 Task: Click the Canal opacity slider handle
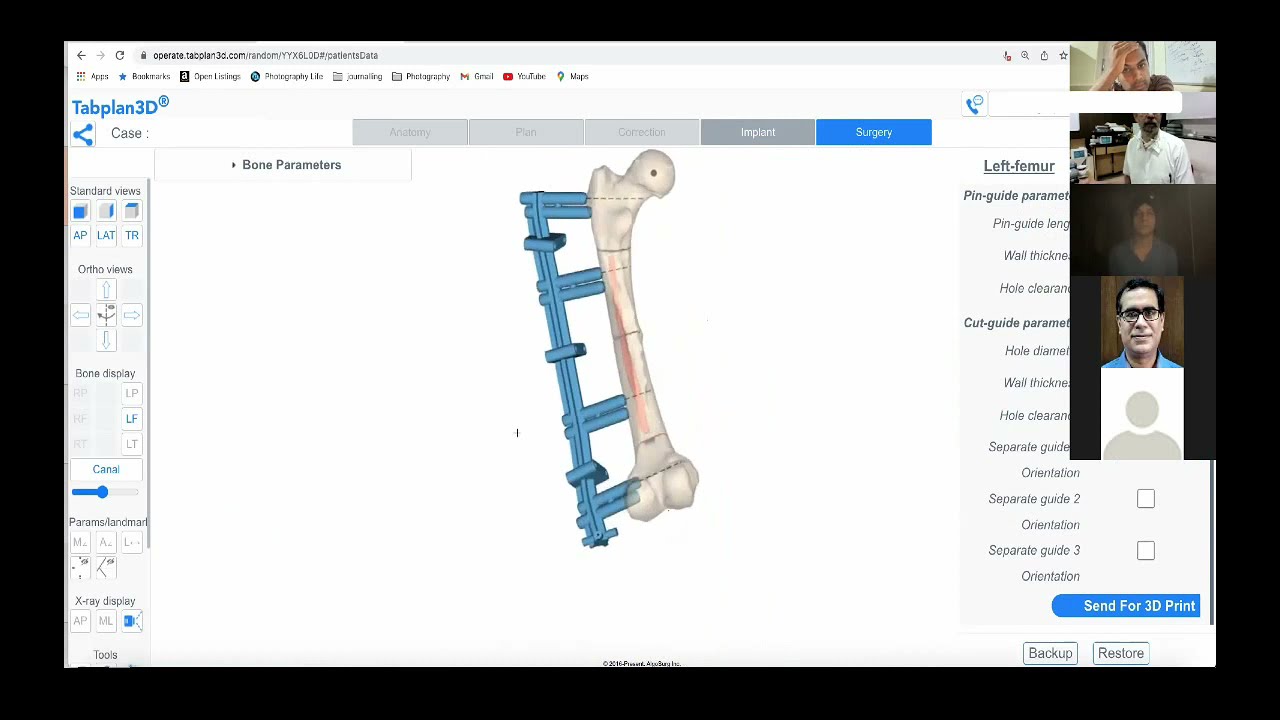pyautogui.click(x=102, y=492)
